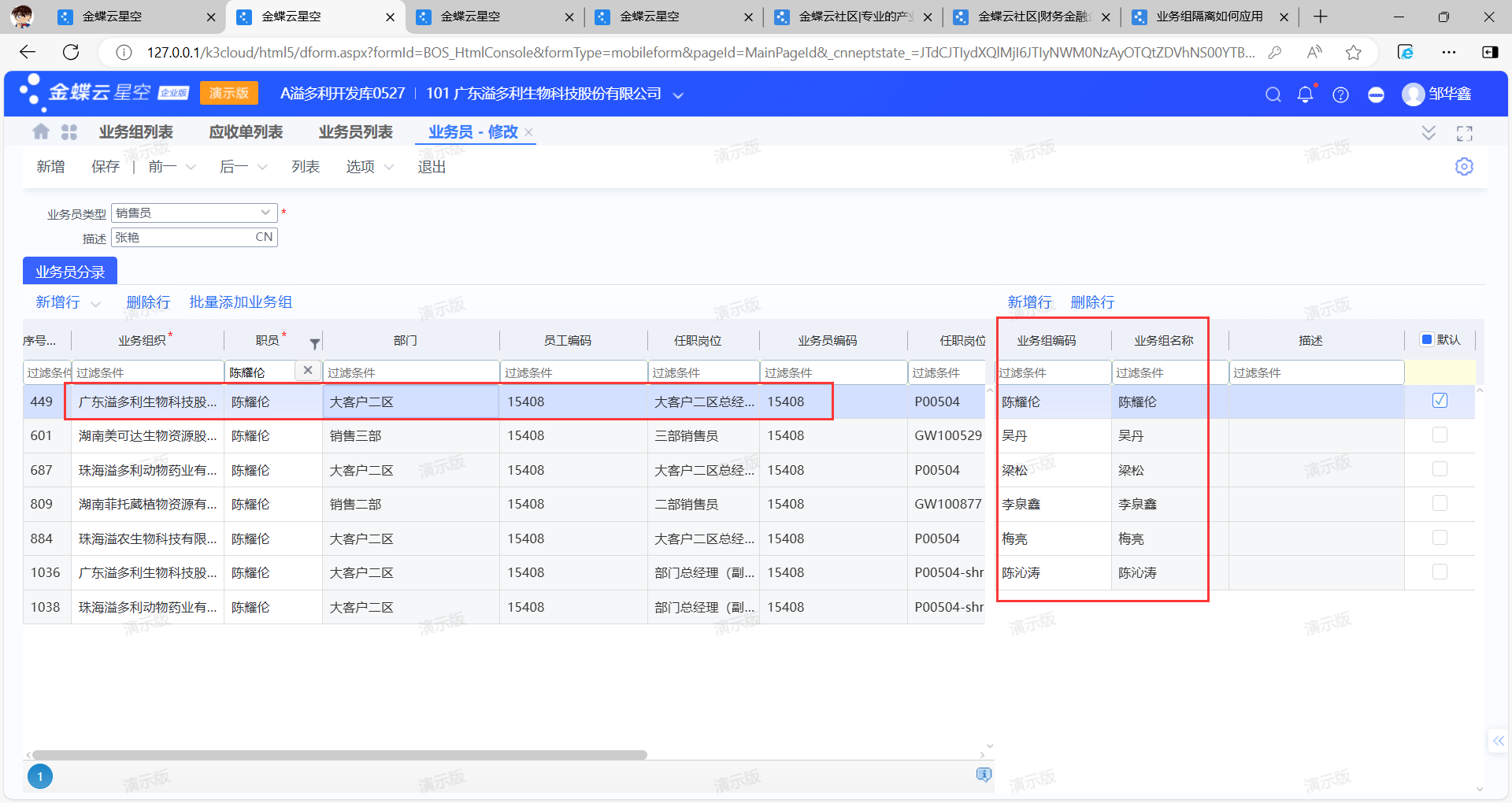The width and height of the screenshot is (1512, 803).
Task: Click 批量添加业务组 link
Action: 240,302
